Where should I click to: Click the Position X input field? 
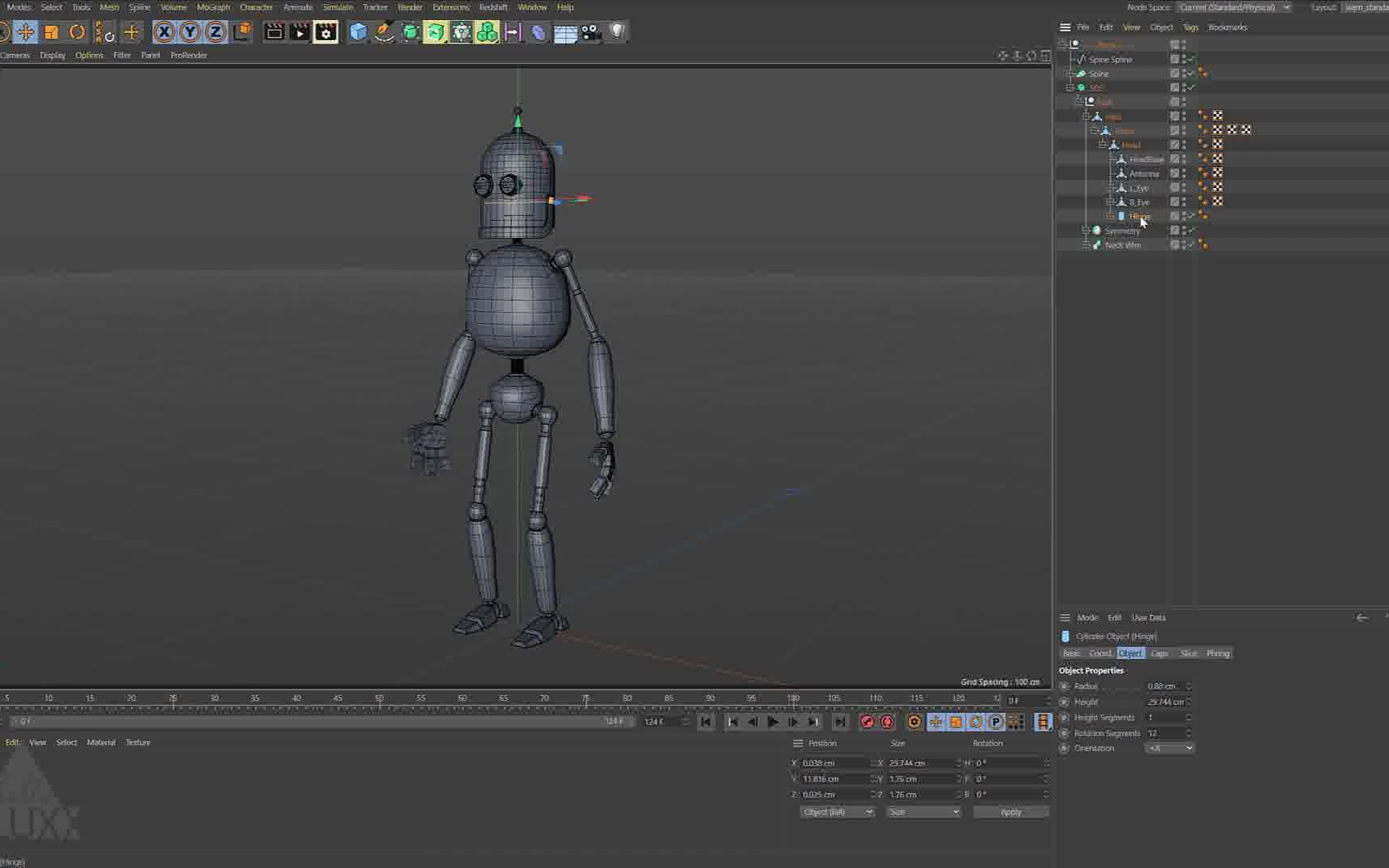tap(828, 762)
